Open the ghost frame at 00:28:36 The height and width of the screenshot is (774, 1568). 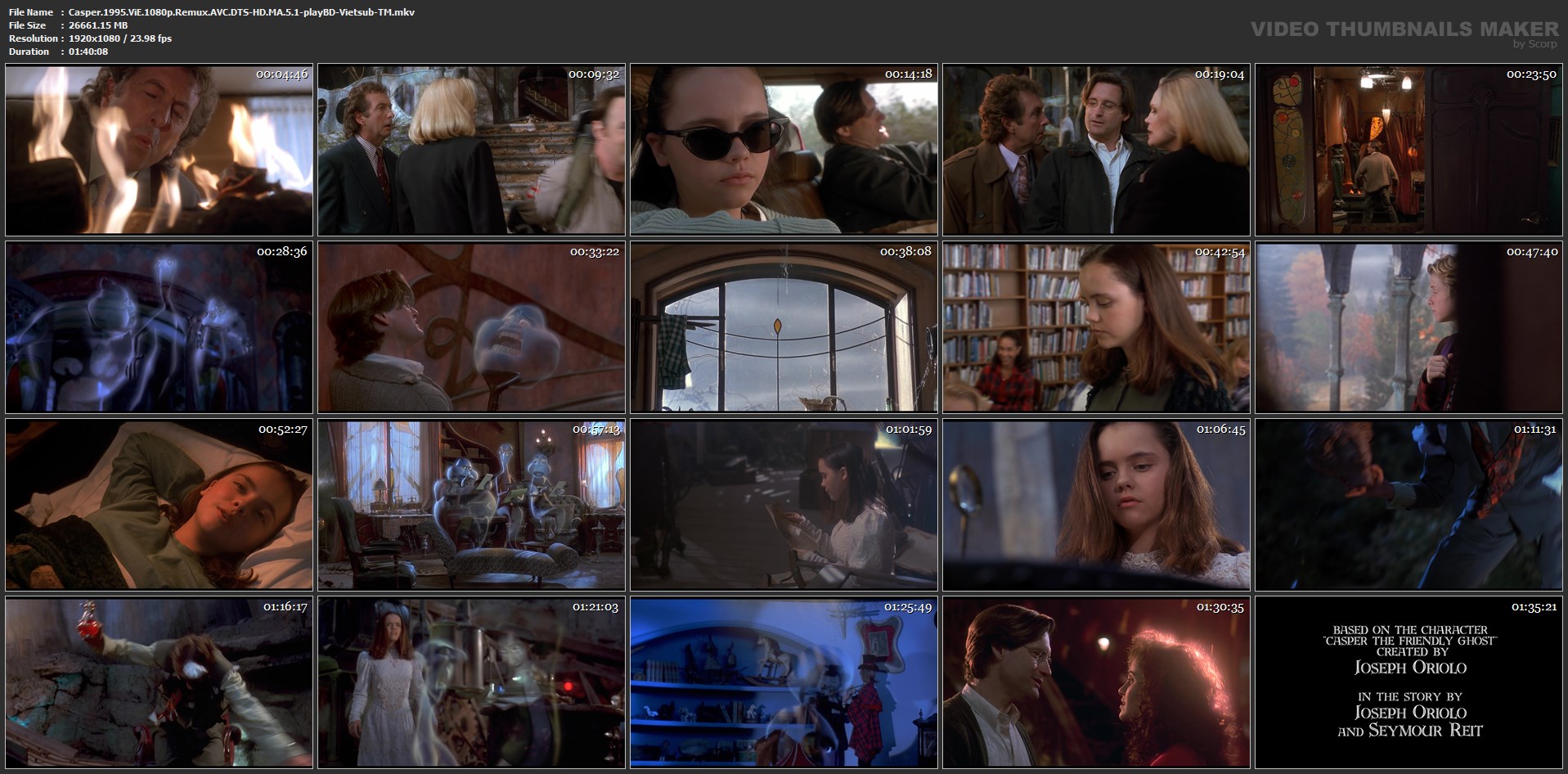(159, 327)
